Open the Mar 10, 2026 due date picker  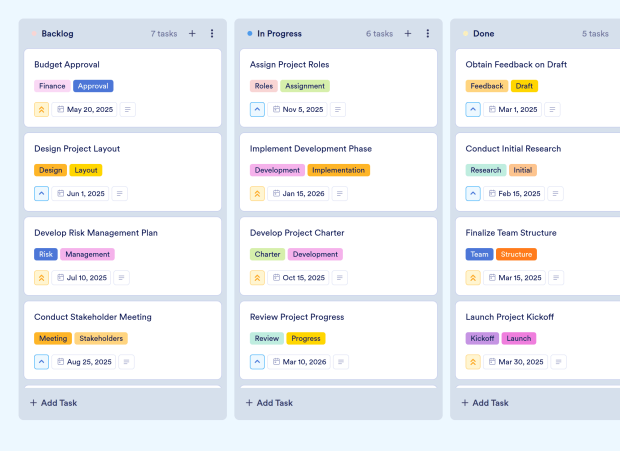pos(299,362)
